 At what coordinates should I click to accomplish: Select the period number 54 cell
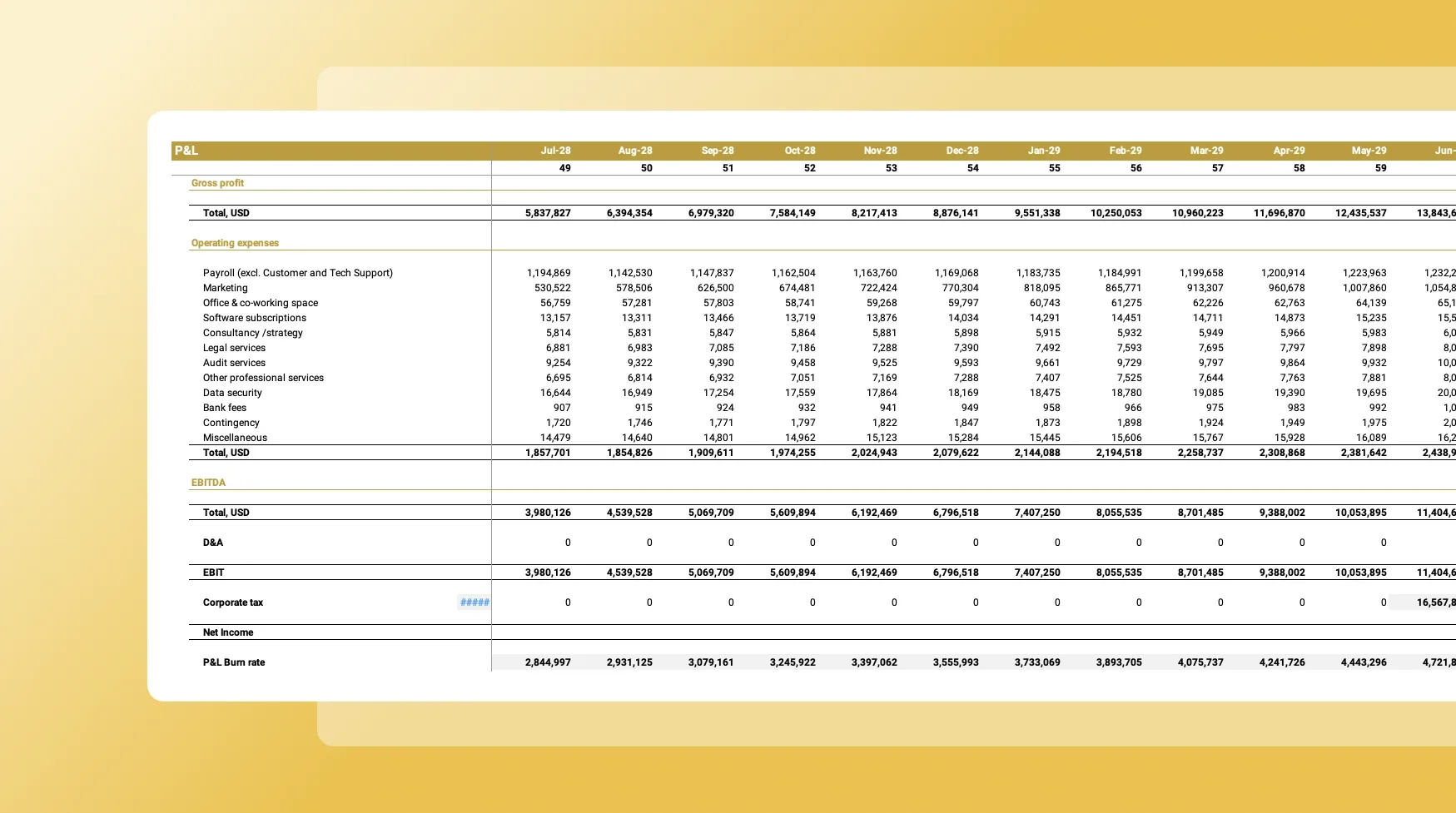(x=972, y=168)
